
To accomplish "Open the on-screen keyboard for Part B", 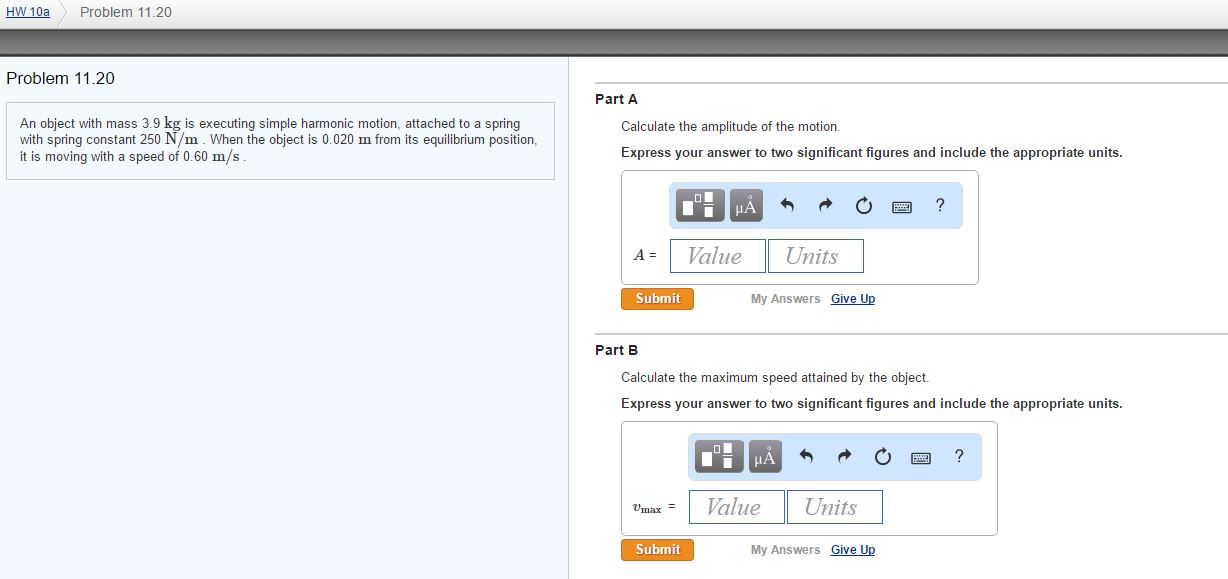I will pyautogui.click(x=920, y=456).
